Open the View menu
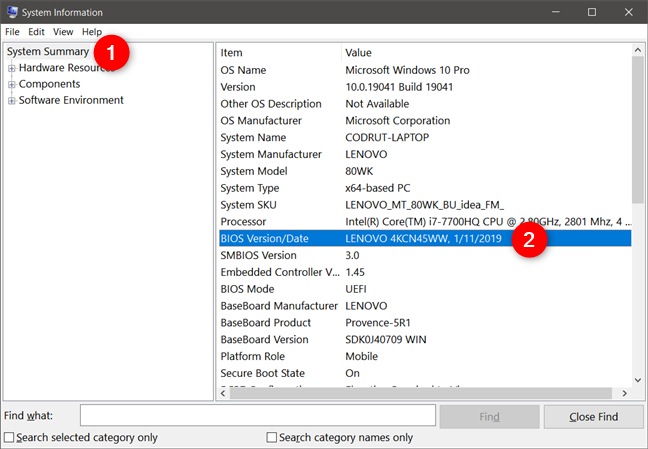Screen dimensions: 648x449 point(63,32)
